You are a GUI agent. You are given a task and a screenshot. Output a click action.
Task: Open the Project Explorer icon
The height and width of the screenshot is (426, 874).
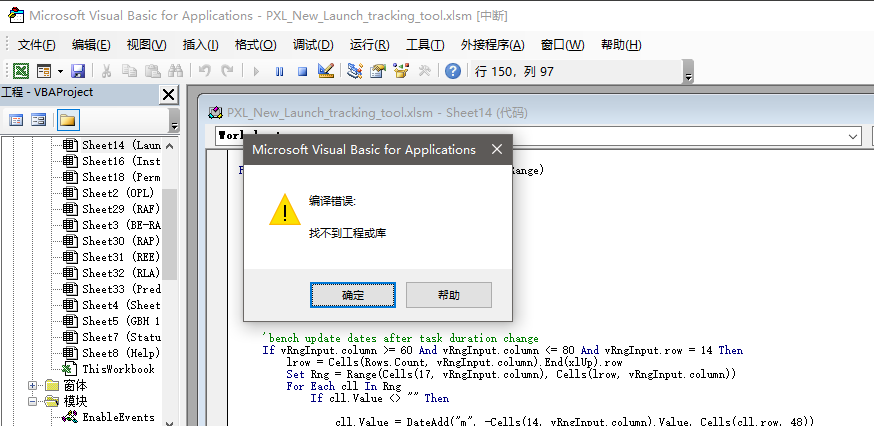355,71
